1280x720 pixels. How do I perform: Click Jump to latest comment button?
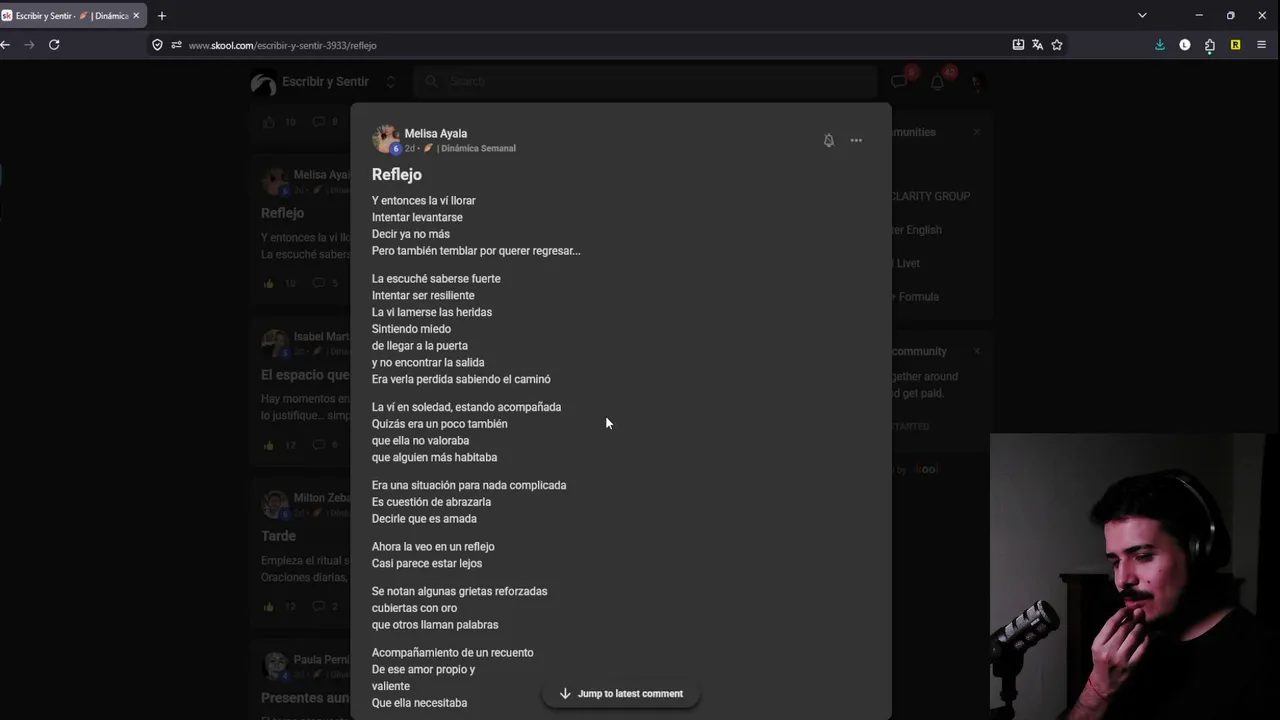621,693
